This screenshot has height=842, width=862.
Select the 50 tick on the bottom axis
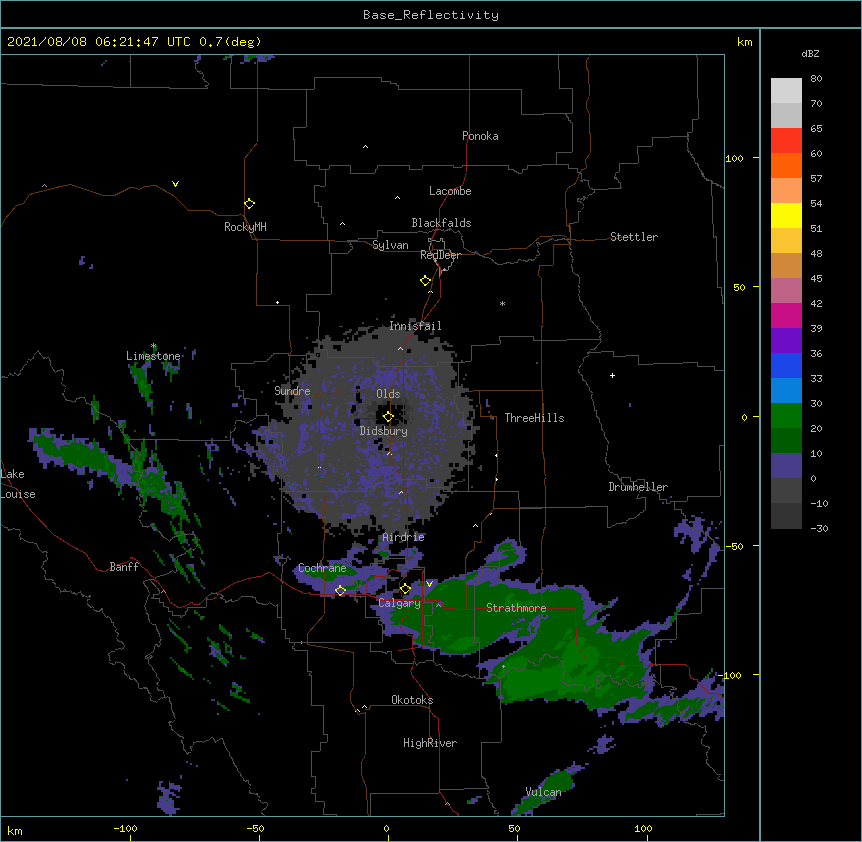[x=514, y=828]
